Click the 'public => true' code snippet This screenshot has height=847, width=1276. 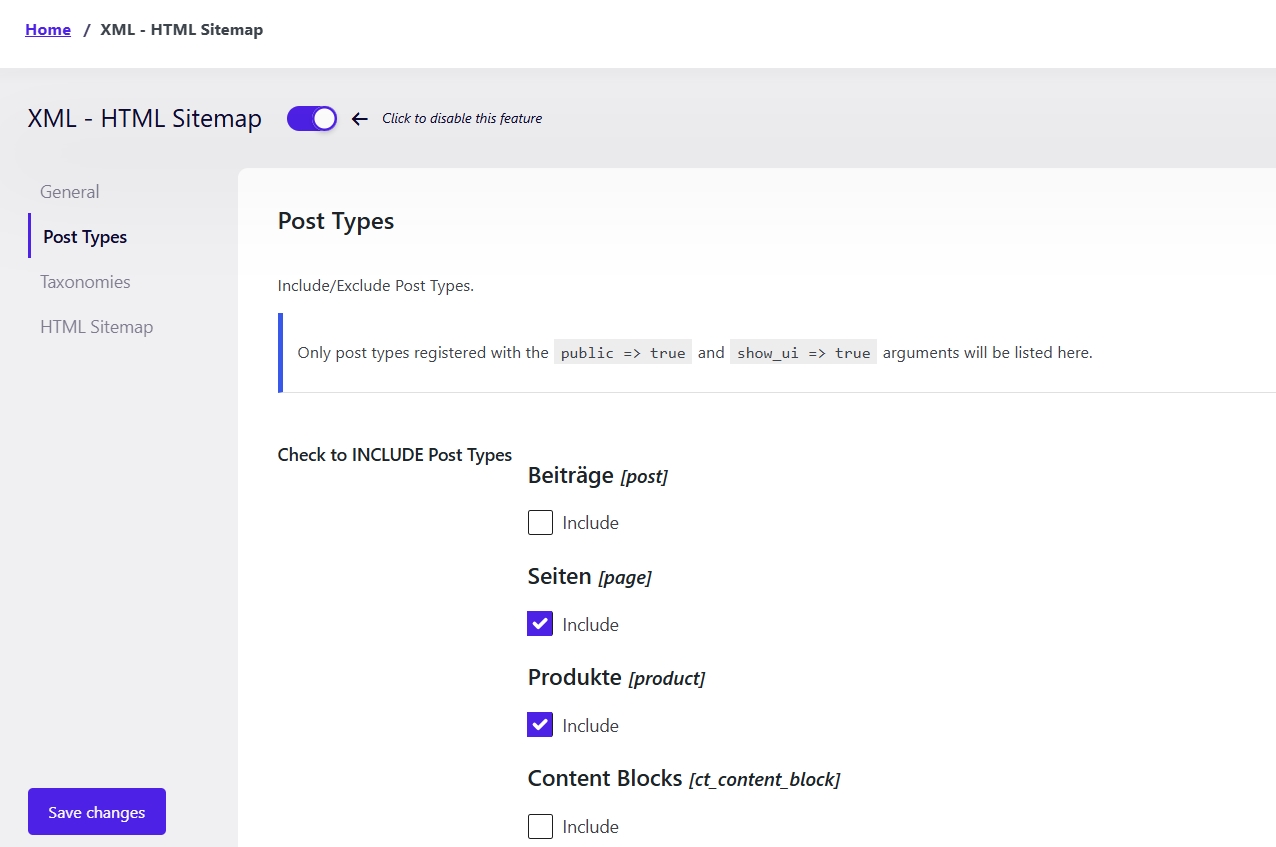[623, 353]
